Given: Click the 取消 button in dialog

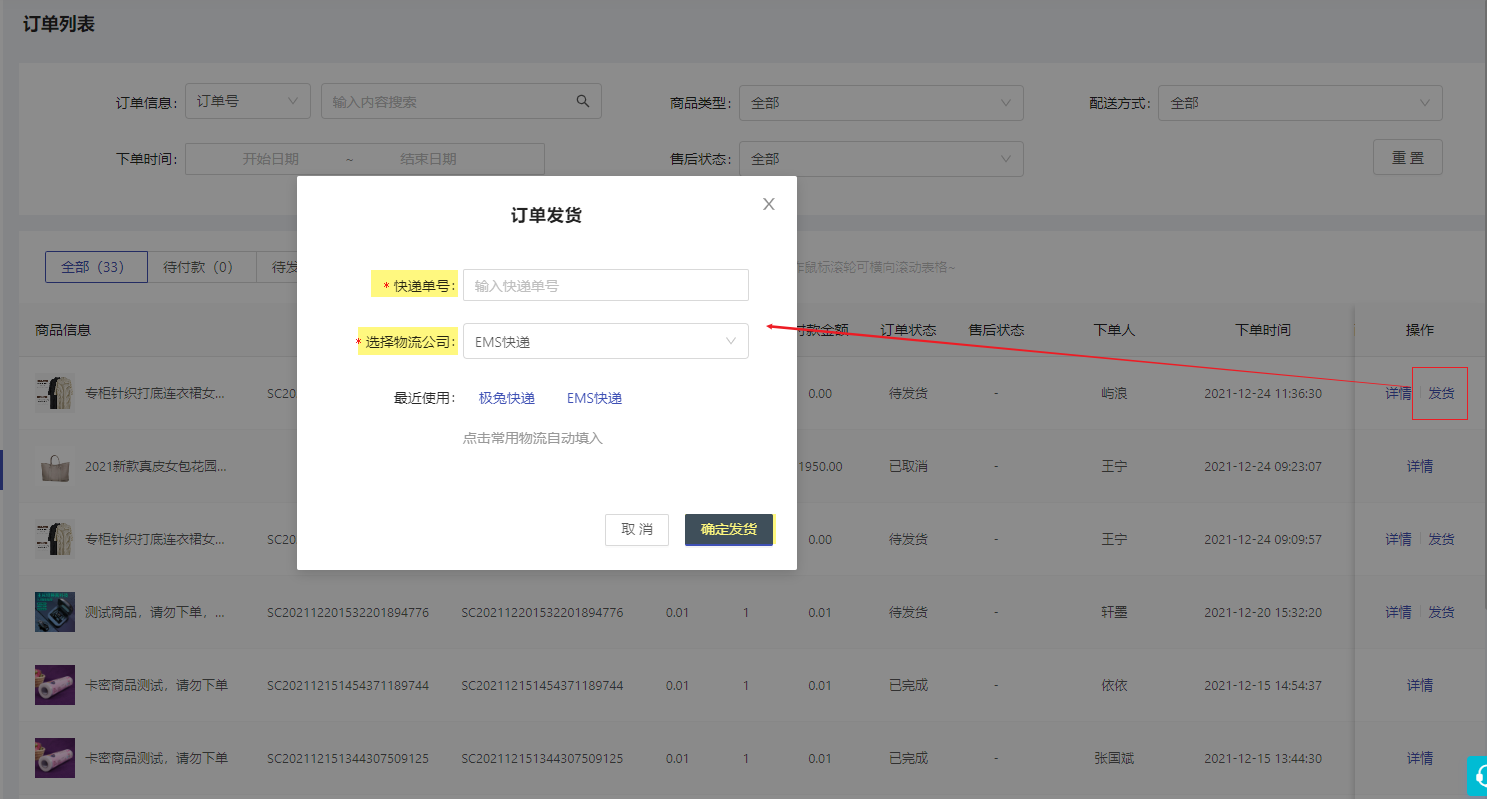Looking at the screenshot, I should [637, 530].
